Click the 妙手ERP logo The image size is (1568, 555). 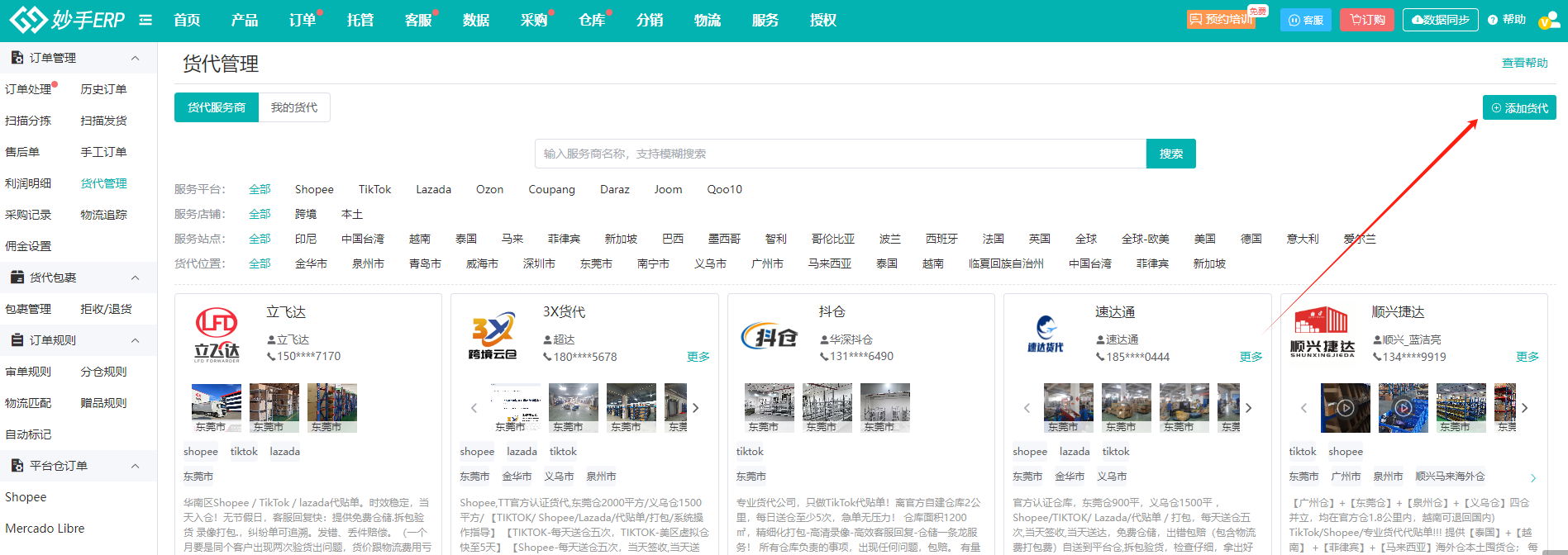tap(67, 20)
